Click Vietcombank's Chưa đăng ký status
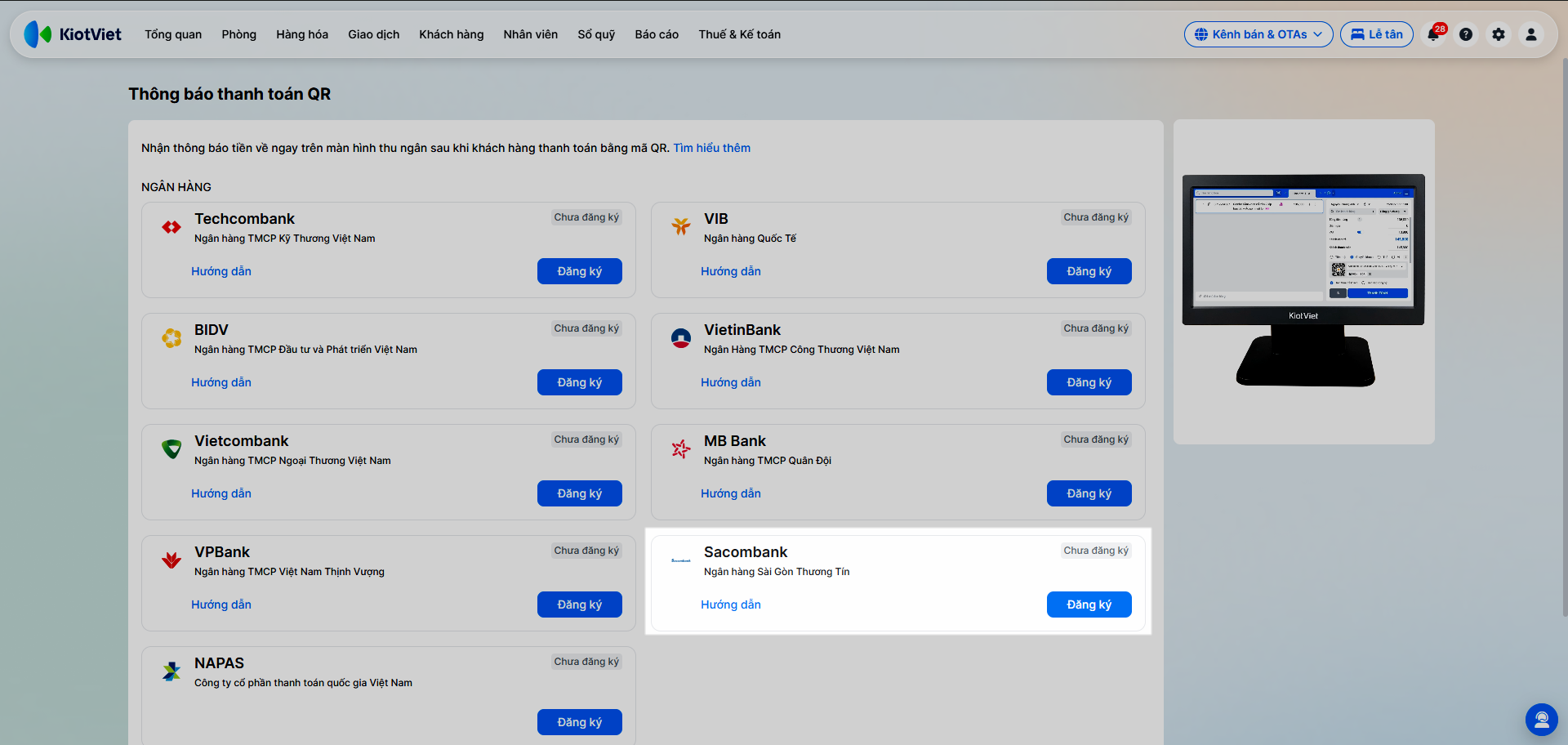 click(x=586, y=439)
